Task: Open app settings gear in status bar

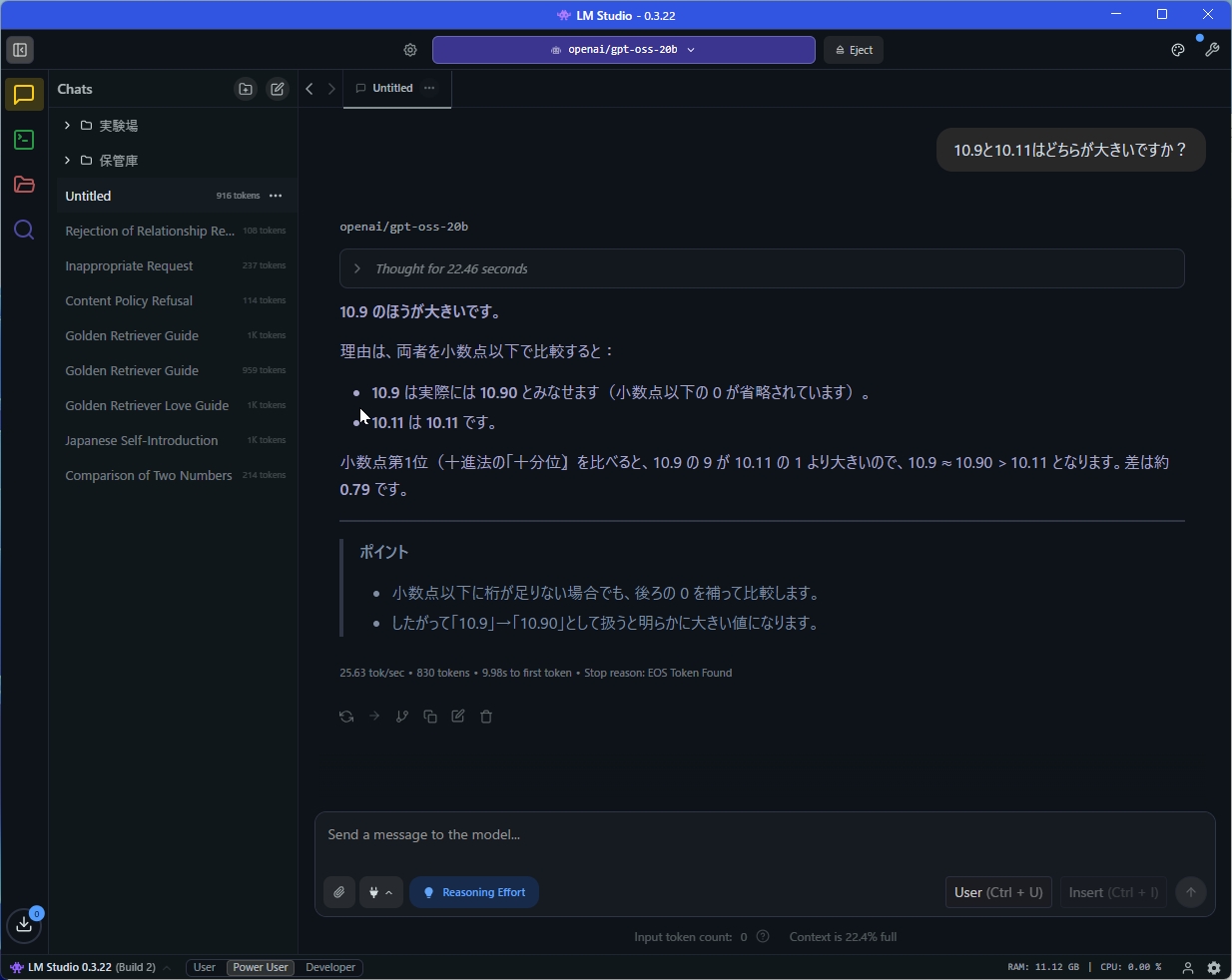Action: click(1214, 967)
